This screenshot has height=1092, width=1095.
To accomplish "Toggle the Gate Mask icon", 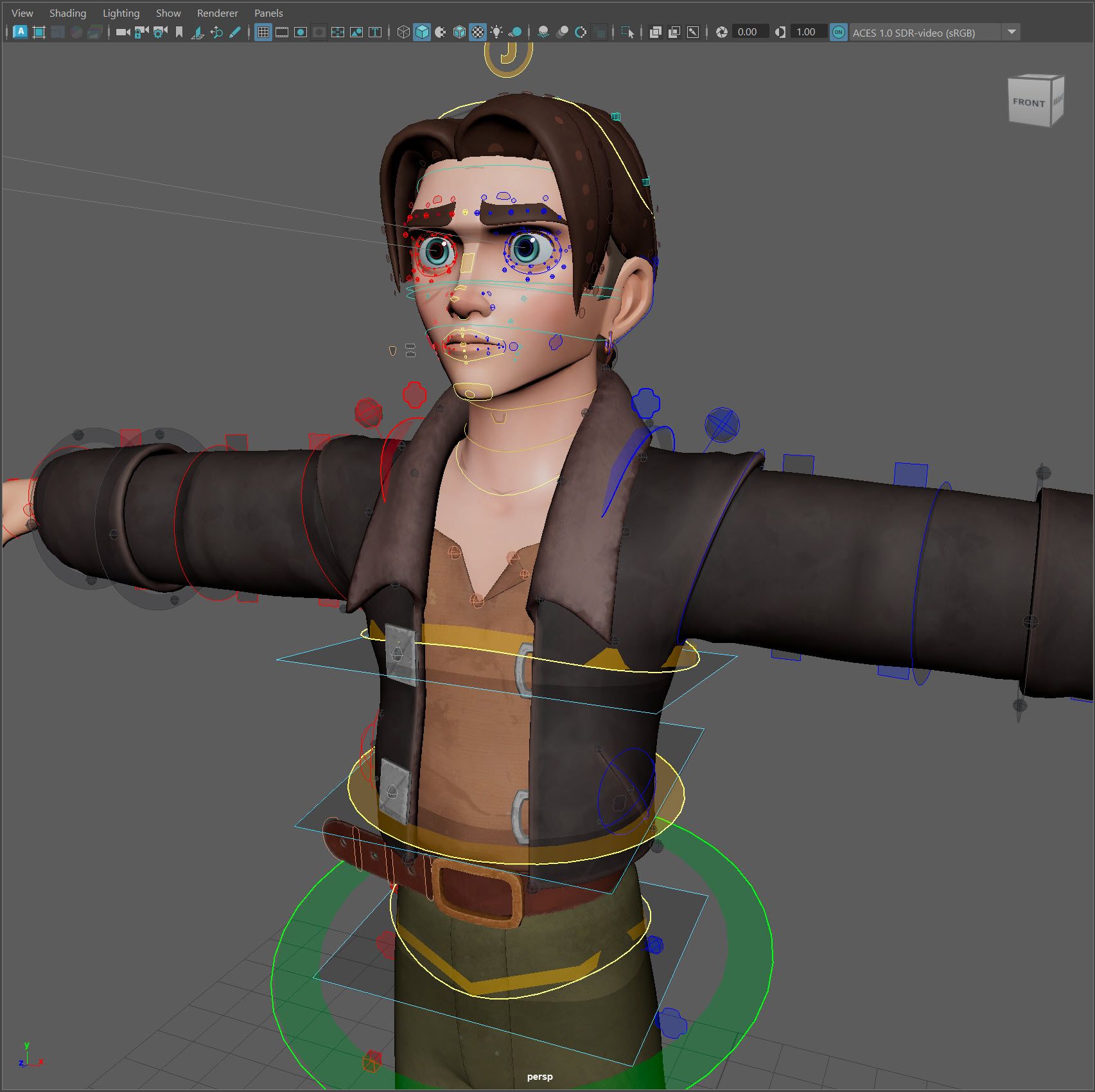I will point(319,31).
